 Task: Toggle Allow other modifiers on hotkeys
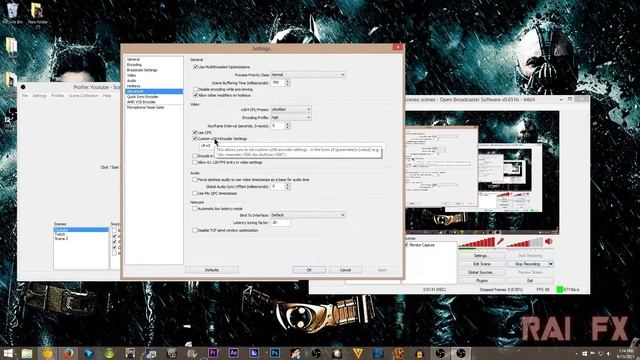coord(195,95)
